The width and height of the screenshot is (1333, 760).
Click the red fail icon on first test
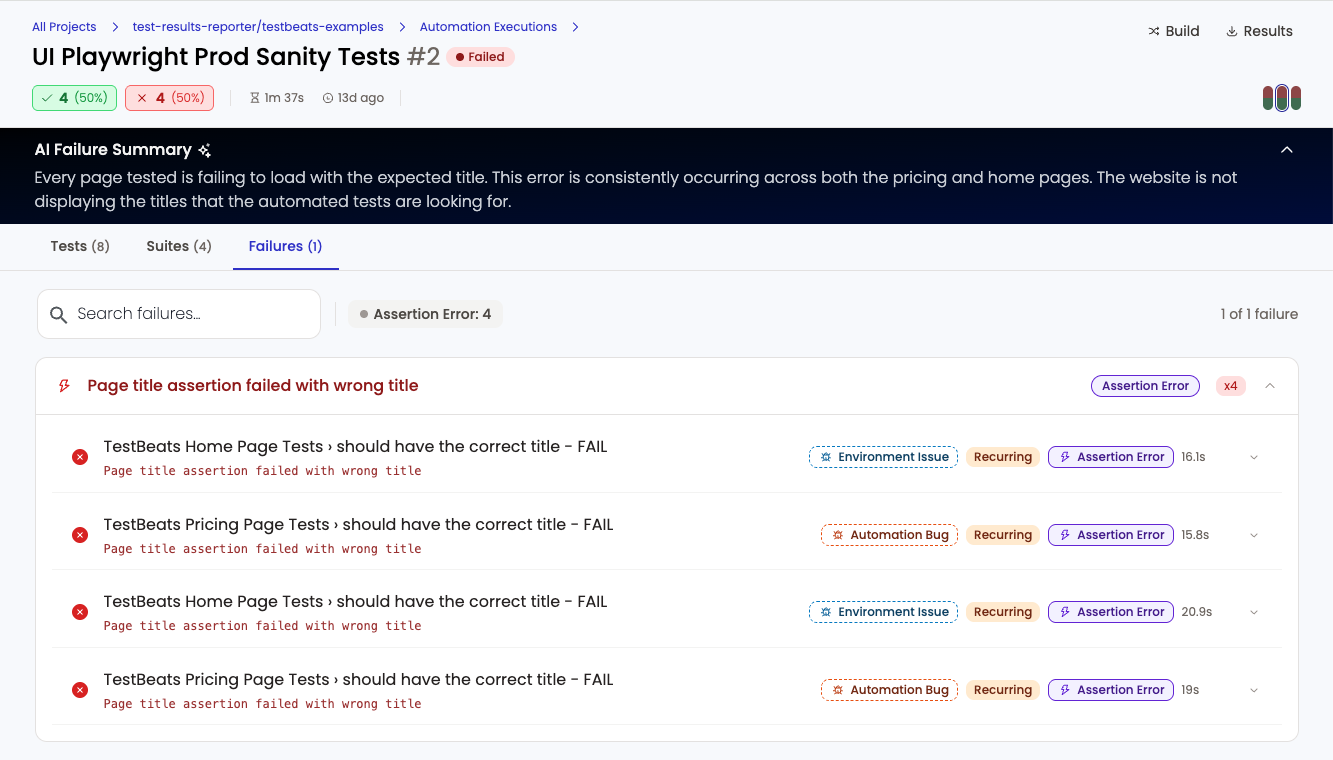click(80, 457)
